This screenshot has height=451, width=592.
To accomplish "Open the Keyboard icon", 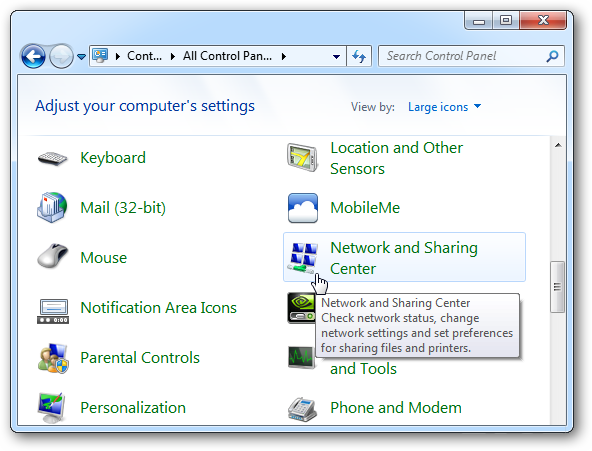I will click(52, 158).
